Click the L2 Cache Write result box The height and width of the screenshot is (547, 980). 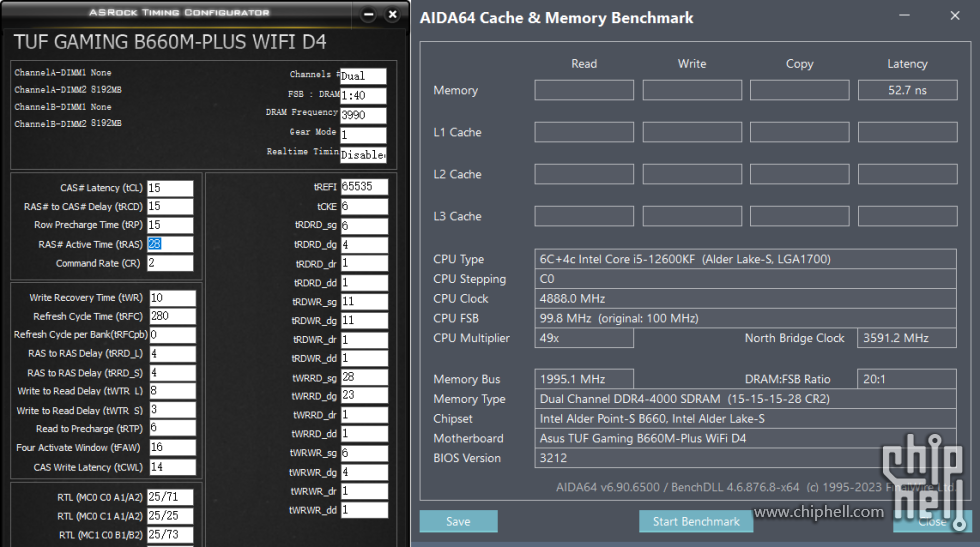[692, 174]
